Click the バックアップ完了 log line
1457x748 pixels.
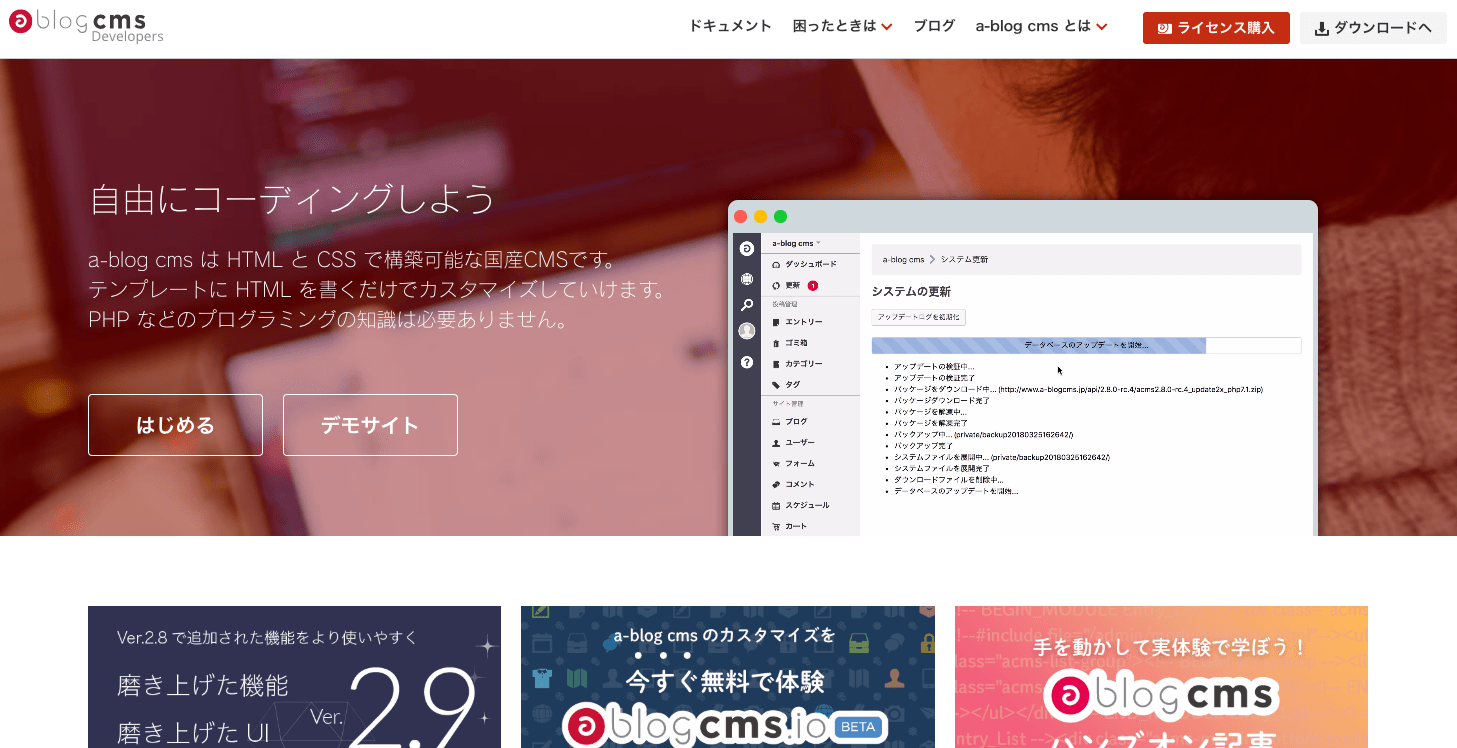pos(922,445)
